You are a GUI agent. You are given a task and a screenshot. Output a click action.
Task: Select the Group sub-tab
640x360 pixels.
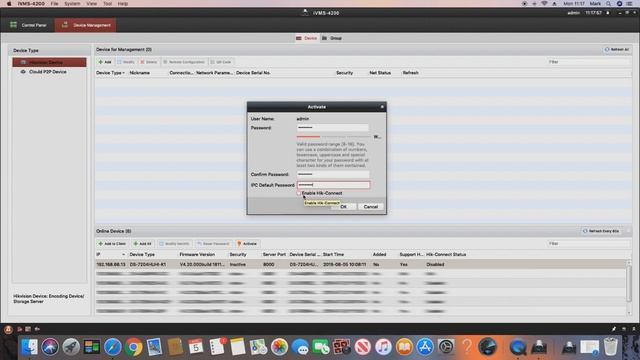pos(332,38)
